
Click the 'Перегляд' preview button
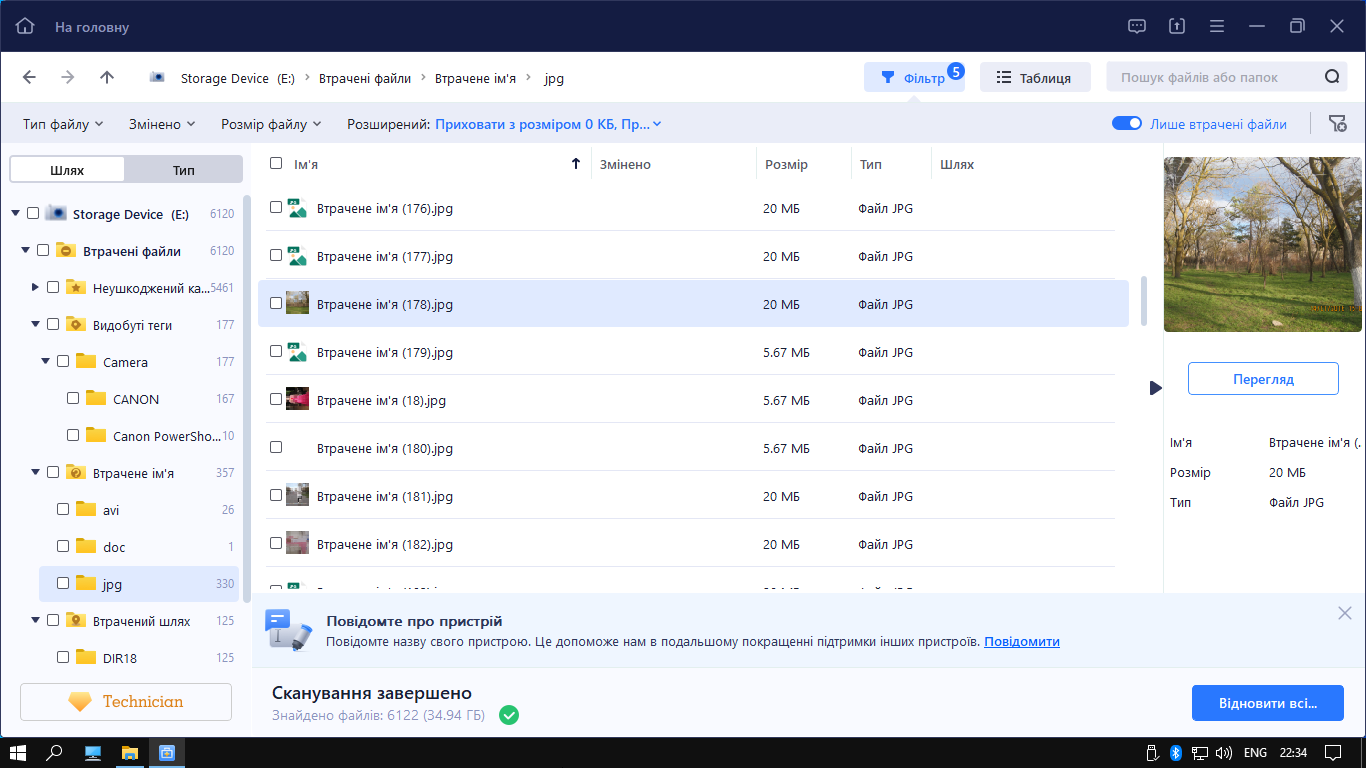1263,379
